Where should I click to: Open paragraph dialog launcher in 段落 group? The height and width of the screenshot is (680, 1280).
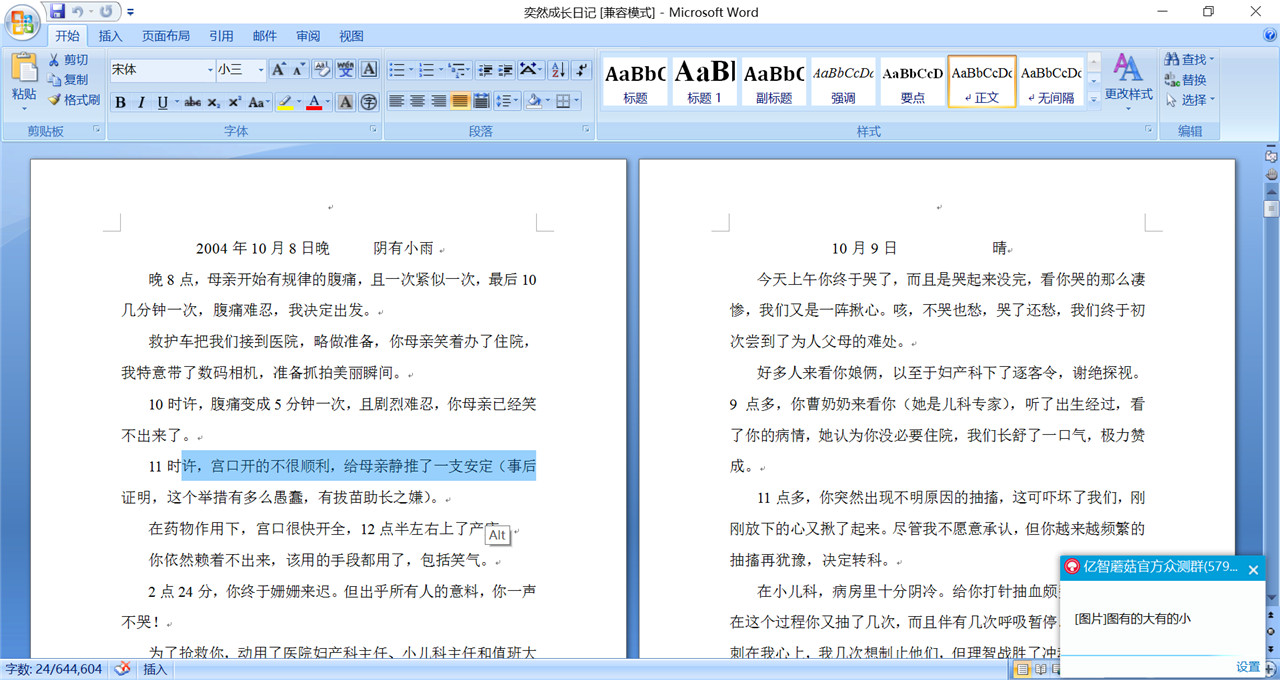[586, 130]
